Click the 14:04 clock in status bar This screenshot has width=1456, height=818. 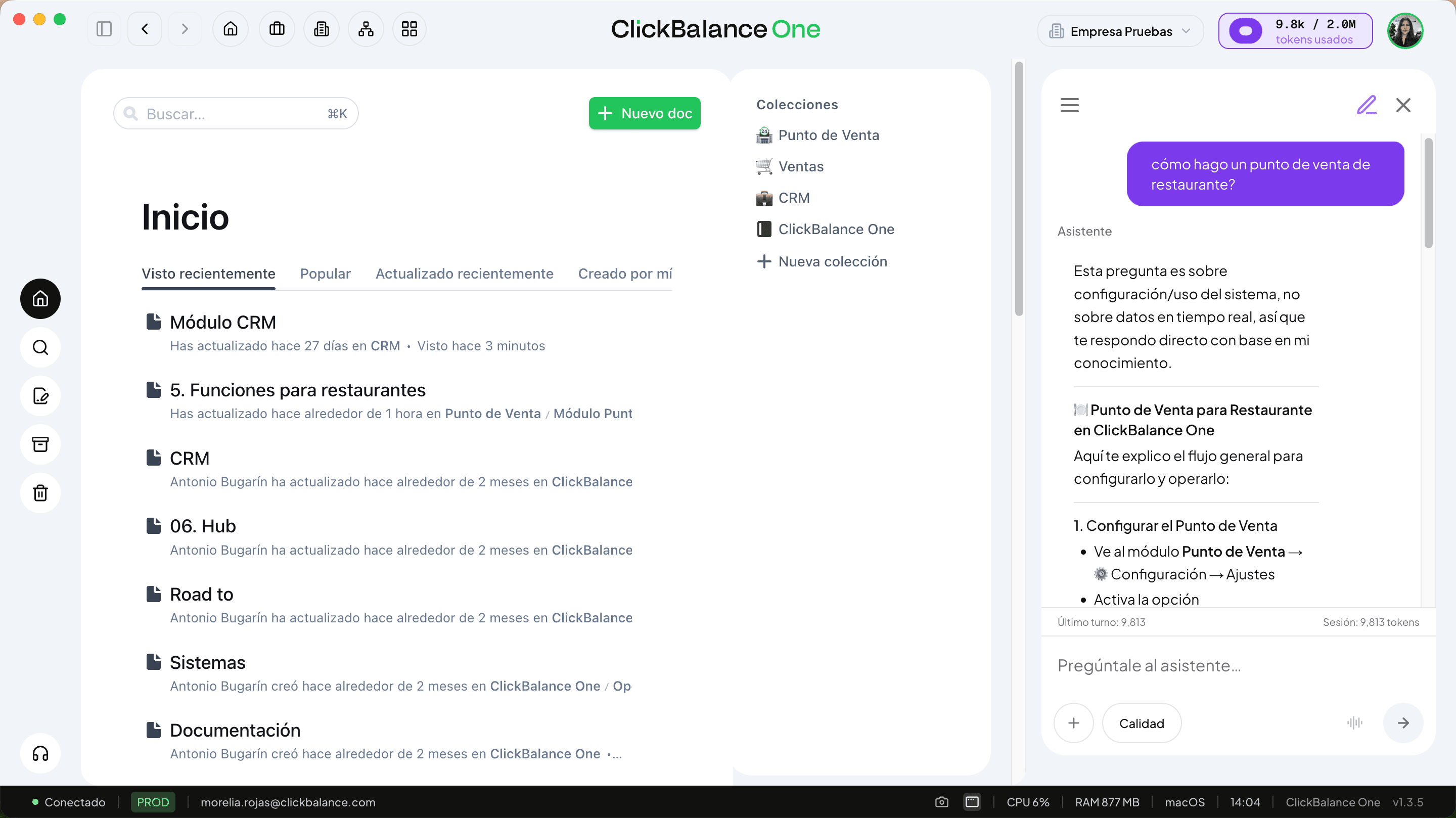pyautogui.click(x=1245, y=802)
